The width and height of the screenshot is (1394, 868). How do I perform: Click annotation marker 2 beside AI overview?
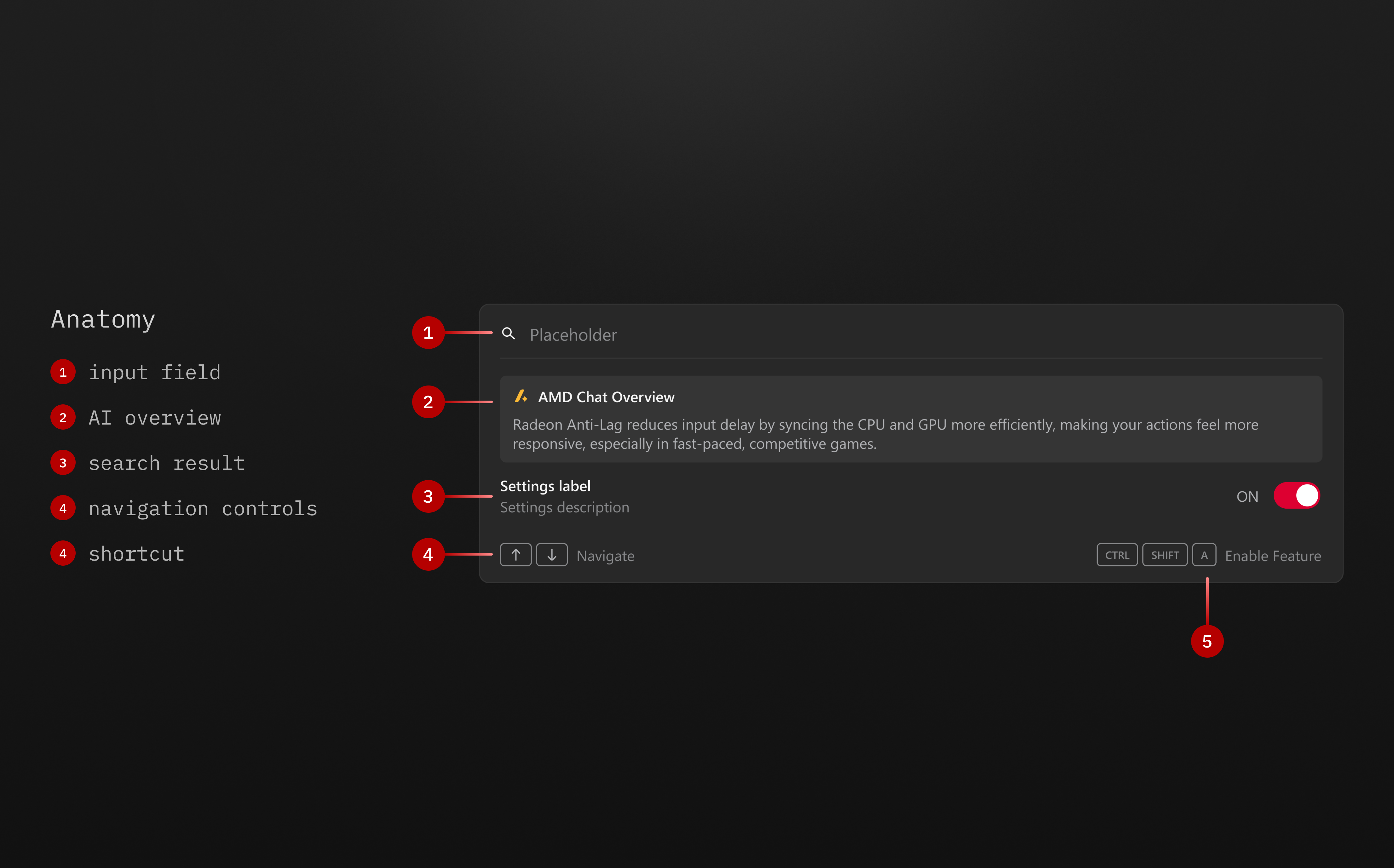(x=428, y=402)
